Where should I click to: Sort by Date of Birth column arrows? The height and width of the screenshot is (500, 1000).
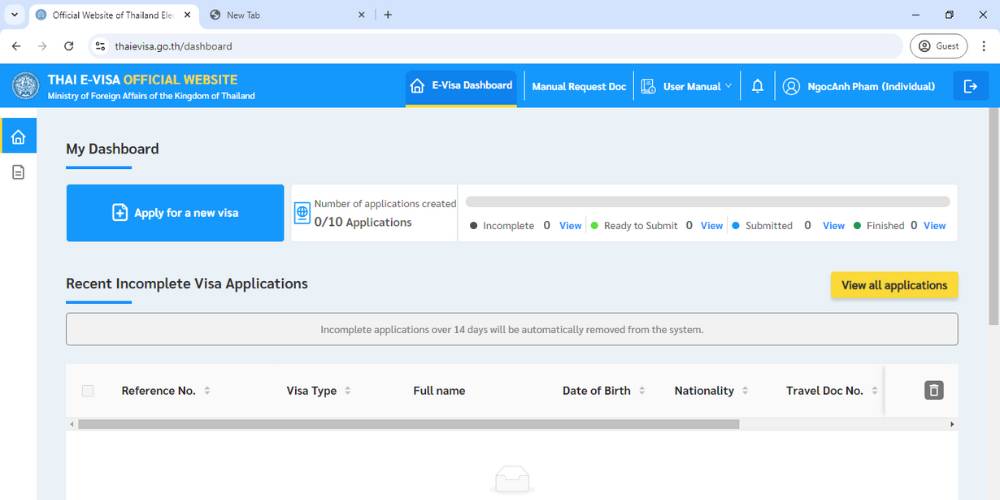(x=642, y=390)
